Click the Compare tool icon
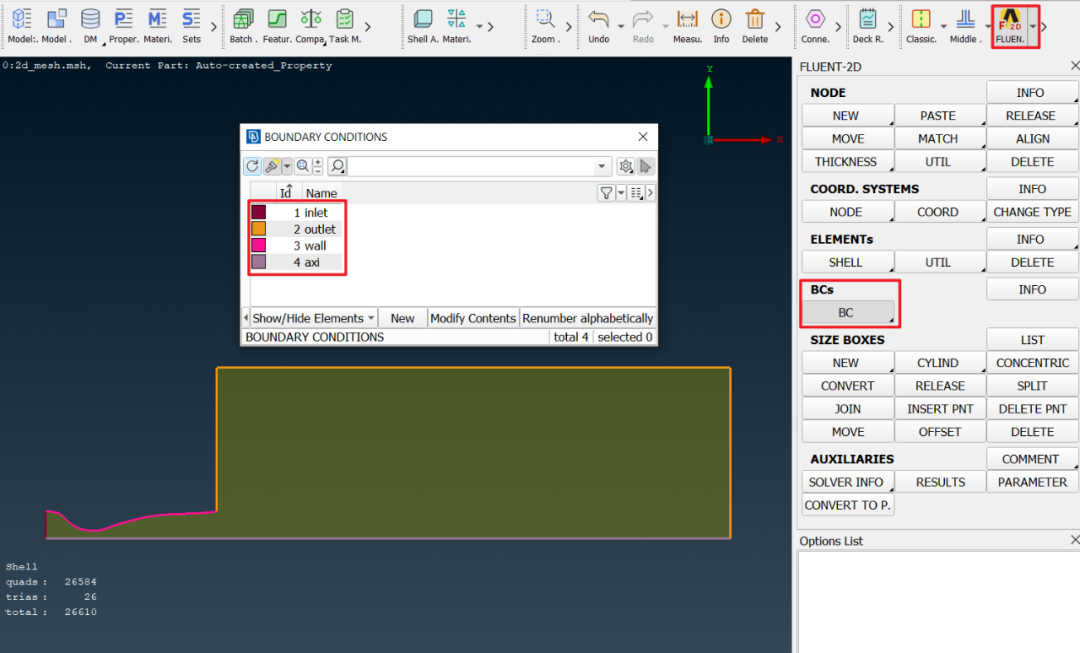This screenshot has height=653, width=1080. (x=311, y=26)
